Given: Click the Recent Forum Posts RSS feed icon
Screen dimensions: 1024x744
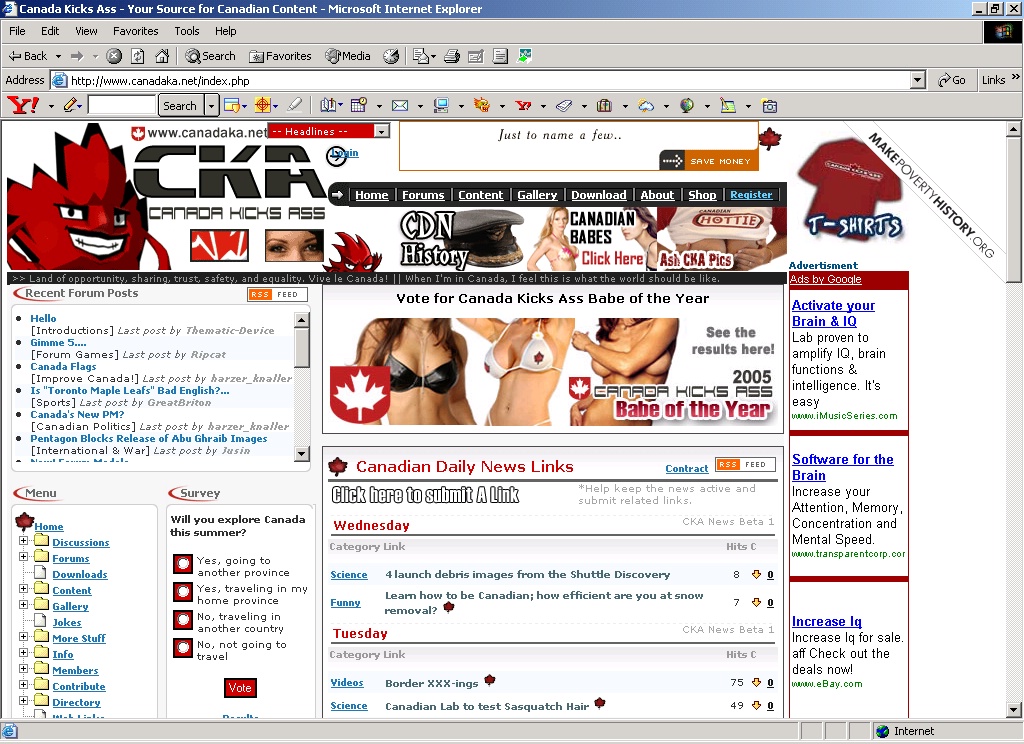Looking at the screenshot, I should [278, 295].
